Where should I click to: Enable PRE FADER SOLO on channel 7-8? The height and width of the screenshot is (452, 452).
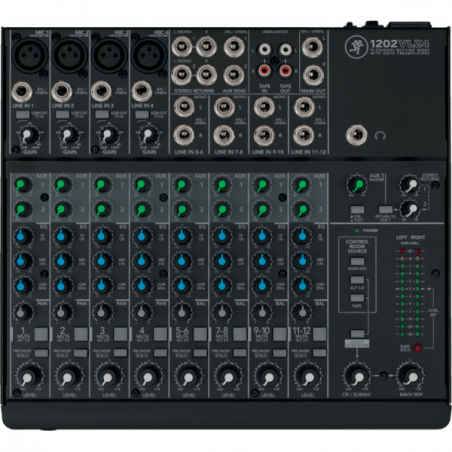click(x=240, y=353)
